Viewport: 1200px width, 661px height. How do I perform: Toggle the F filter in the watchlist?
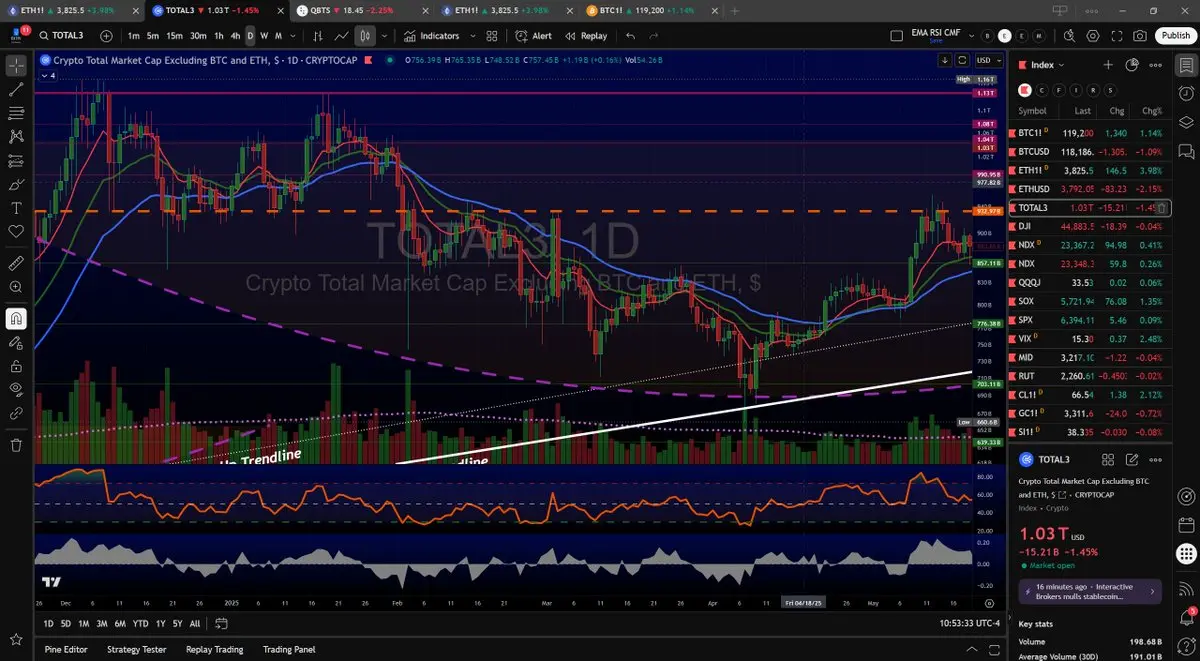[1059, 89]
